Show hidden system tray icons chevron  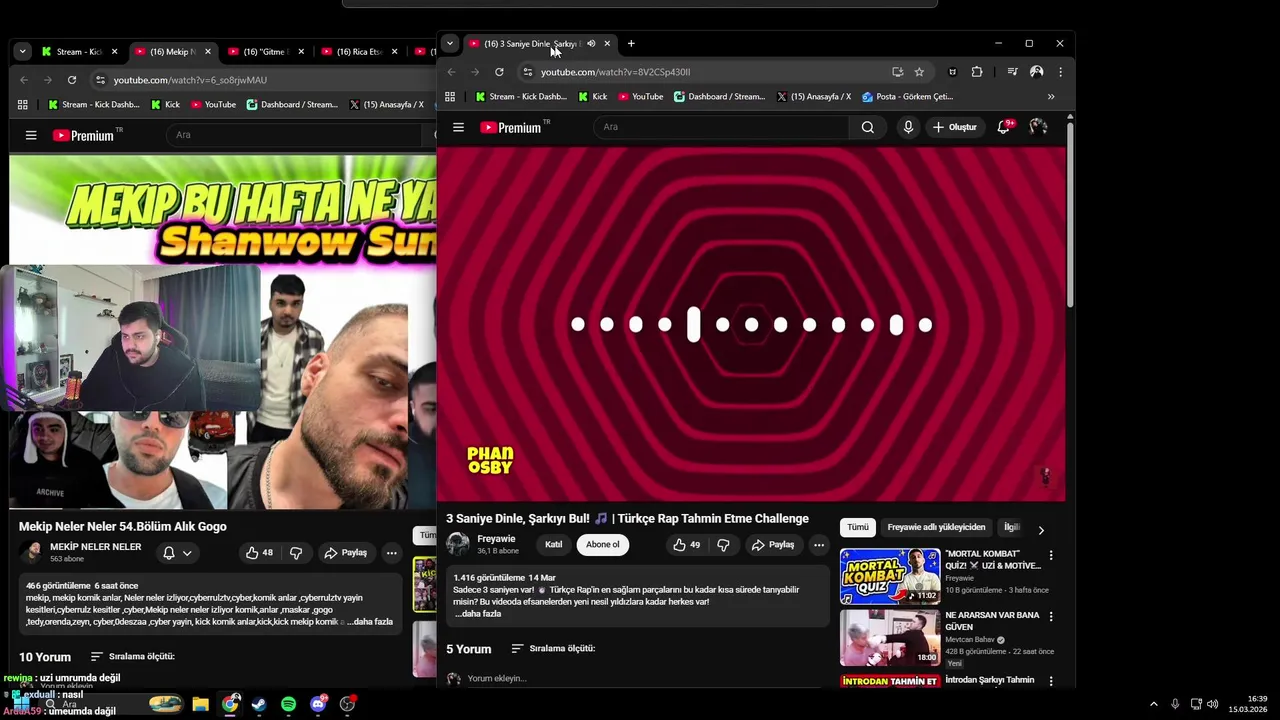click(x=1153, y=704)
